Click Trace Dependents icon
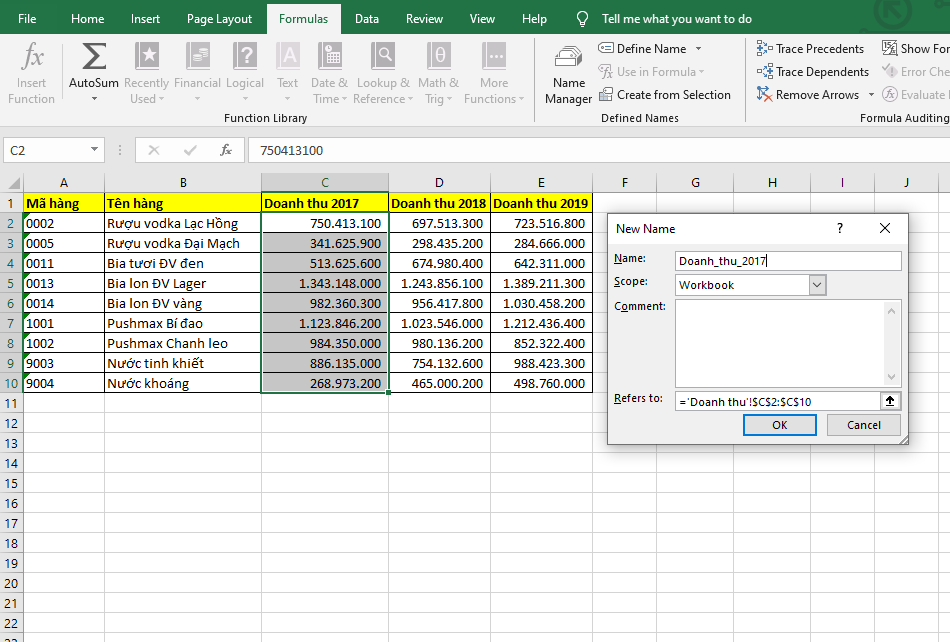 [765, 72]
